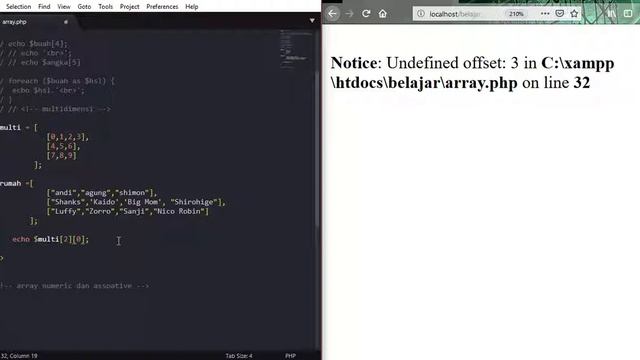Open the tab list dropdown arrow
The width and height of the screenshot is (640, 360).
pos(312,20)
